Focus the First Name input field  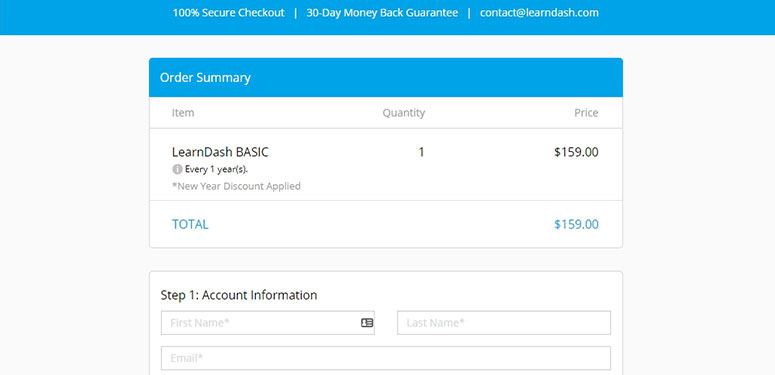[x=268, y=323]
